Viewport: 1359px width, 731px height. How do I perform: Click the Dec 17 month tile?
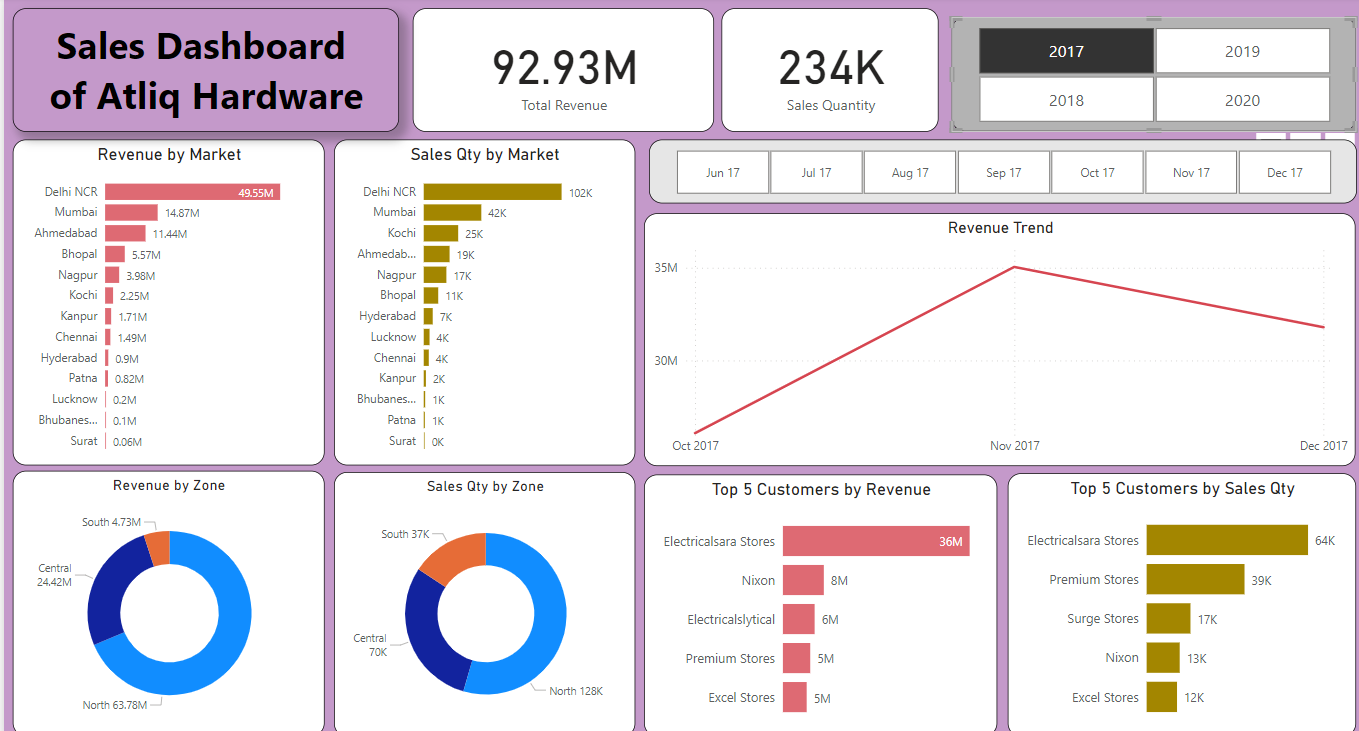coord(1285,173)
